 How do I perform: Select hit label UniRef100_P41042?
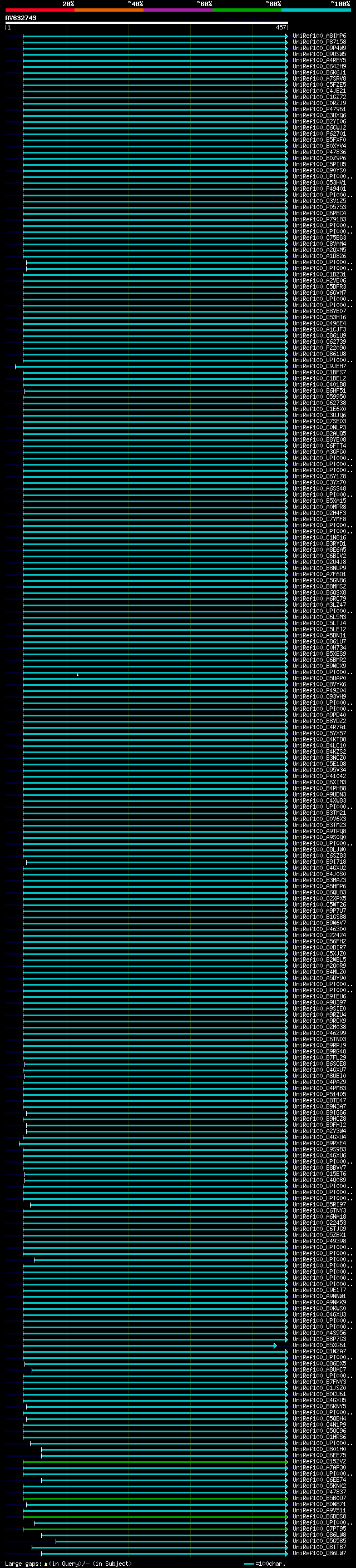coord(319,776)
